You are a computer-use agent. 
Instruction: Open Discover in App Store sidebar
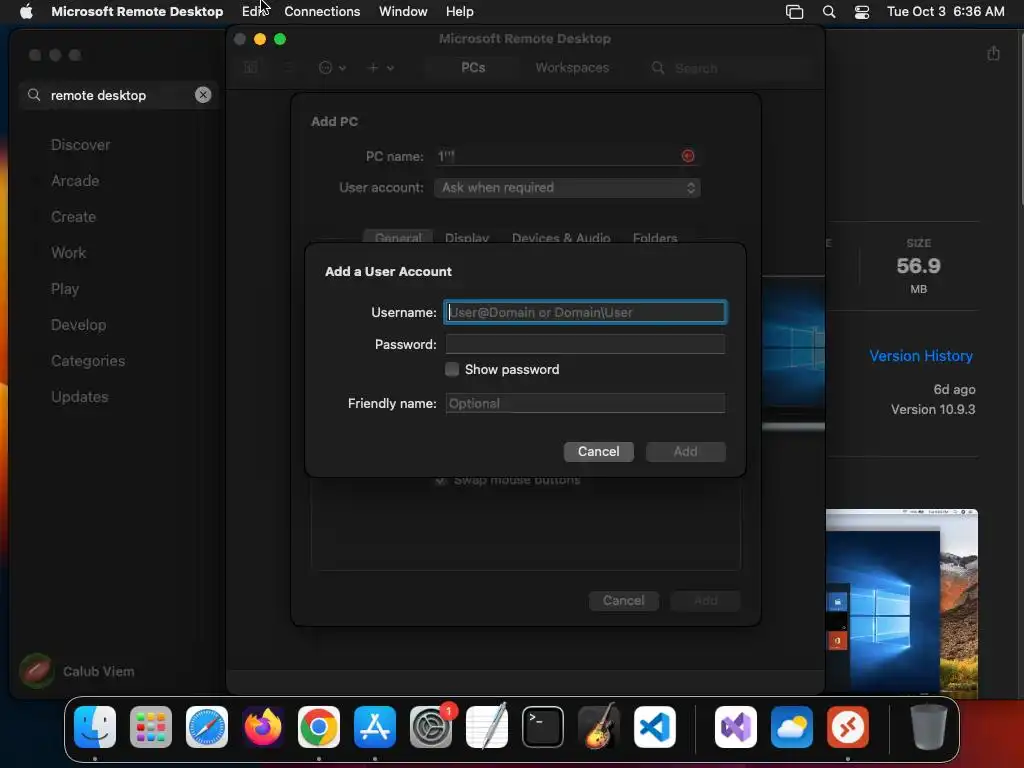(x=80, y=145)
